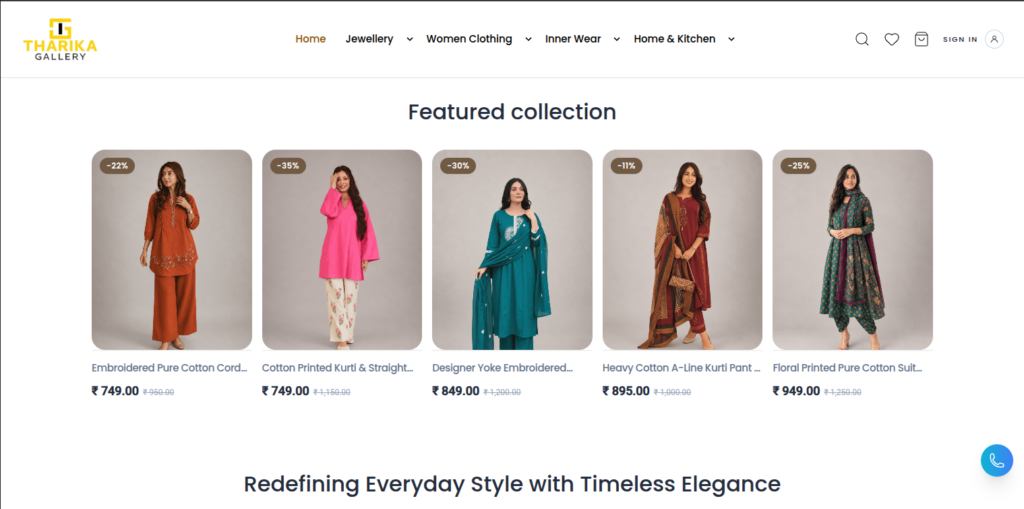Screen dimensions: 1024x509
Task: Open the green floral suit image
Action: tap(852, 250)
